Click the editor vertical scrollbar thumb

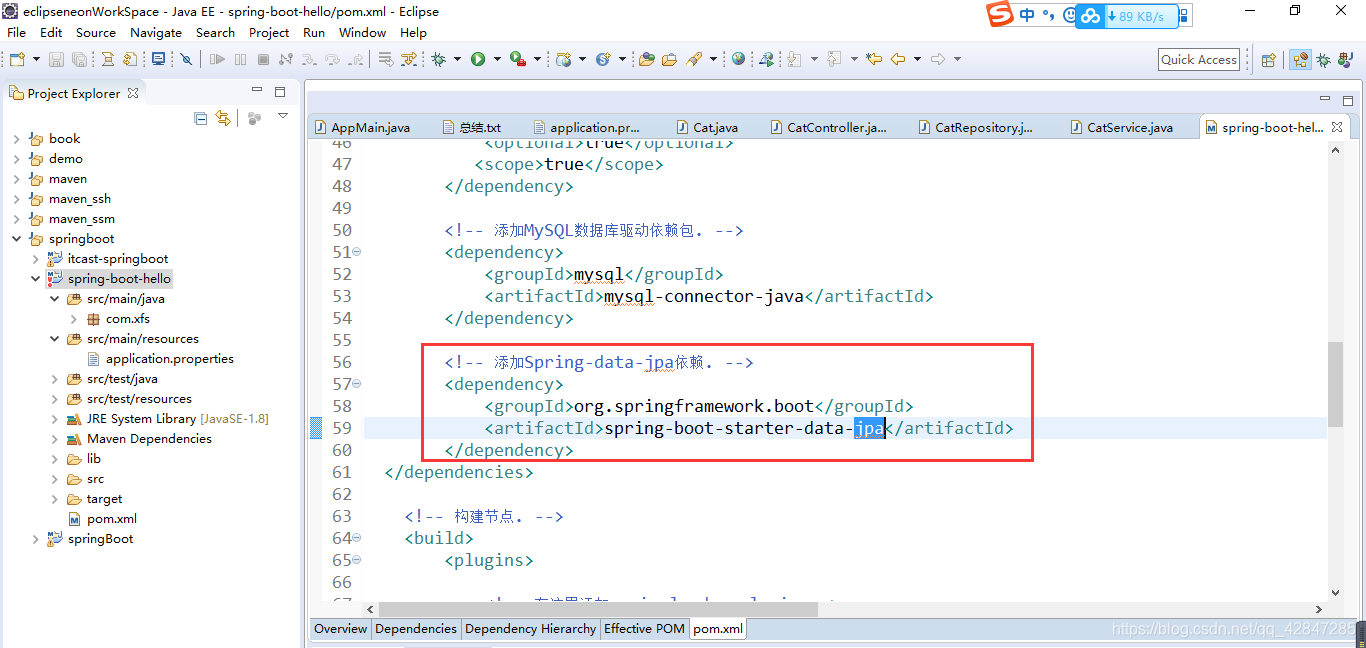coord(1335,383)
